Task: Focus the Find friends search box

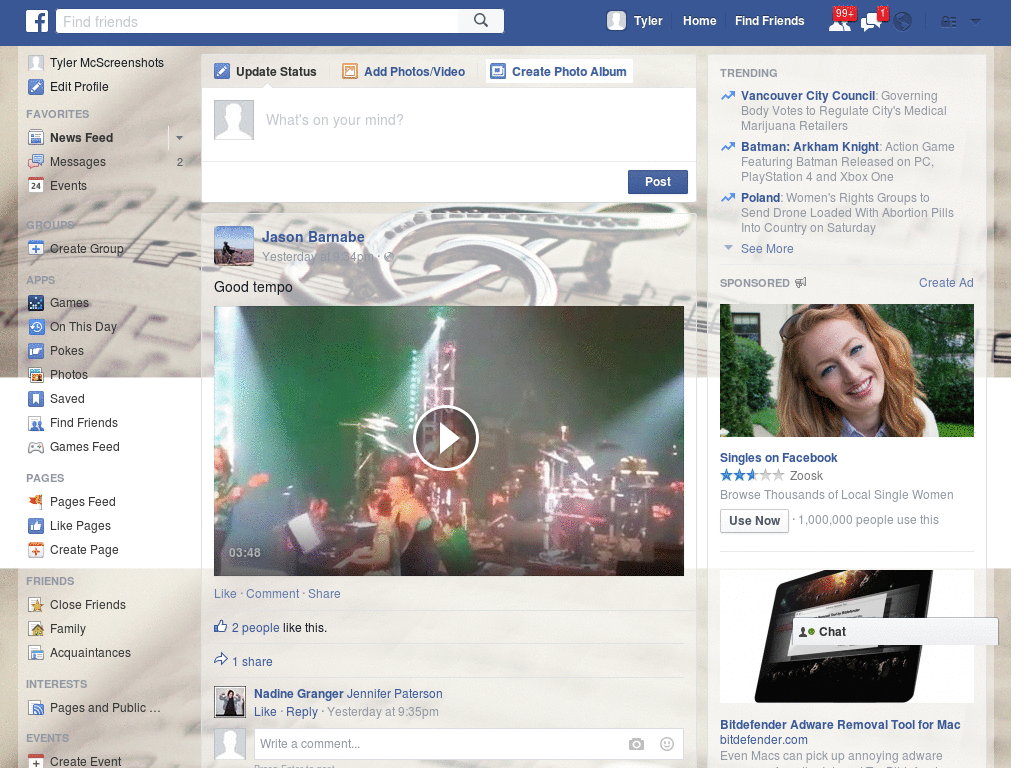Action: 257,22
